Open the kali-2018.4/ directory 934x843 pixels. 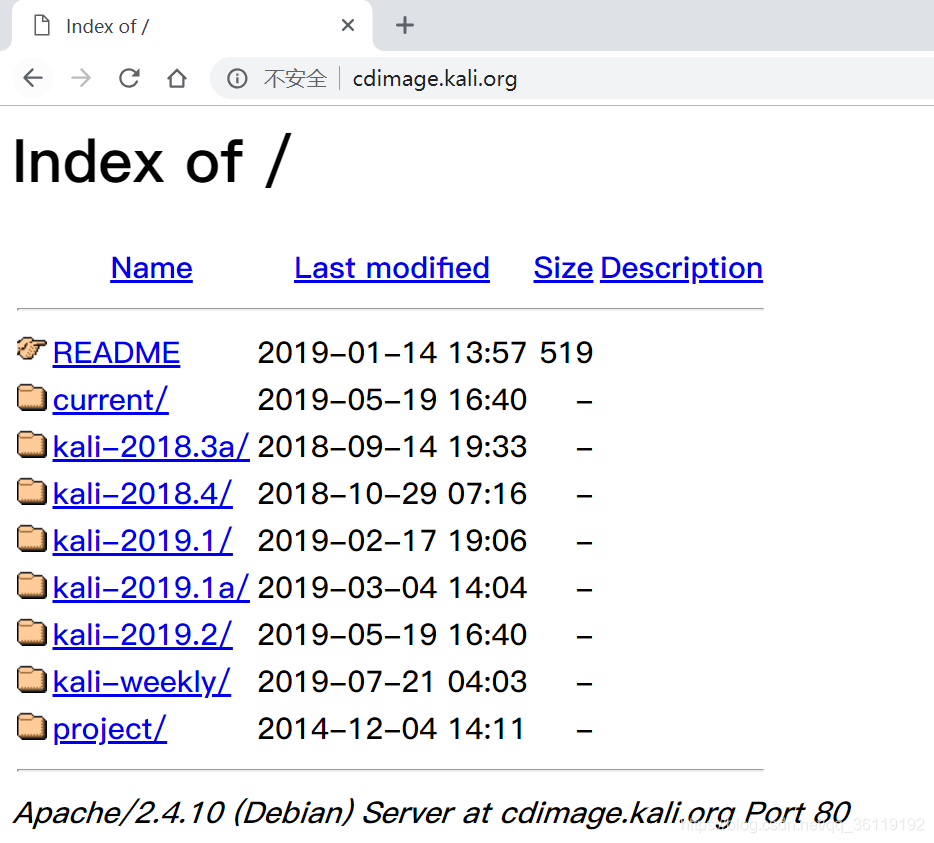(142, 494)
